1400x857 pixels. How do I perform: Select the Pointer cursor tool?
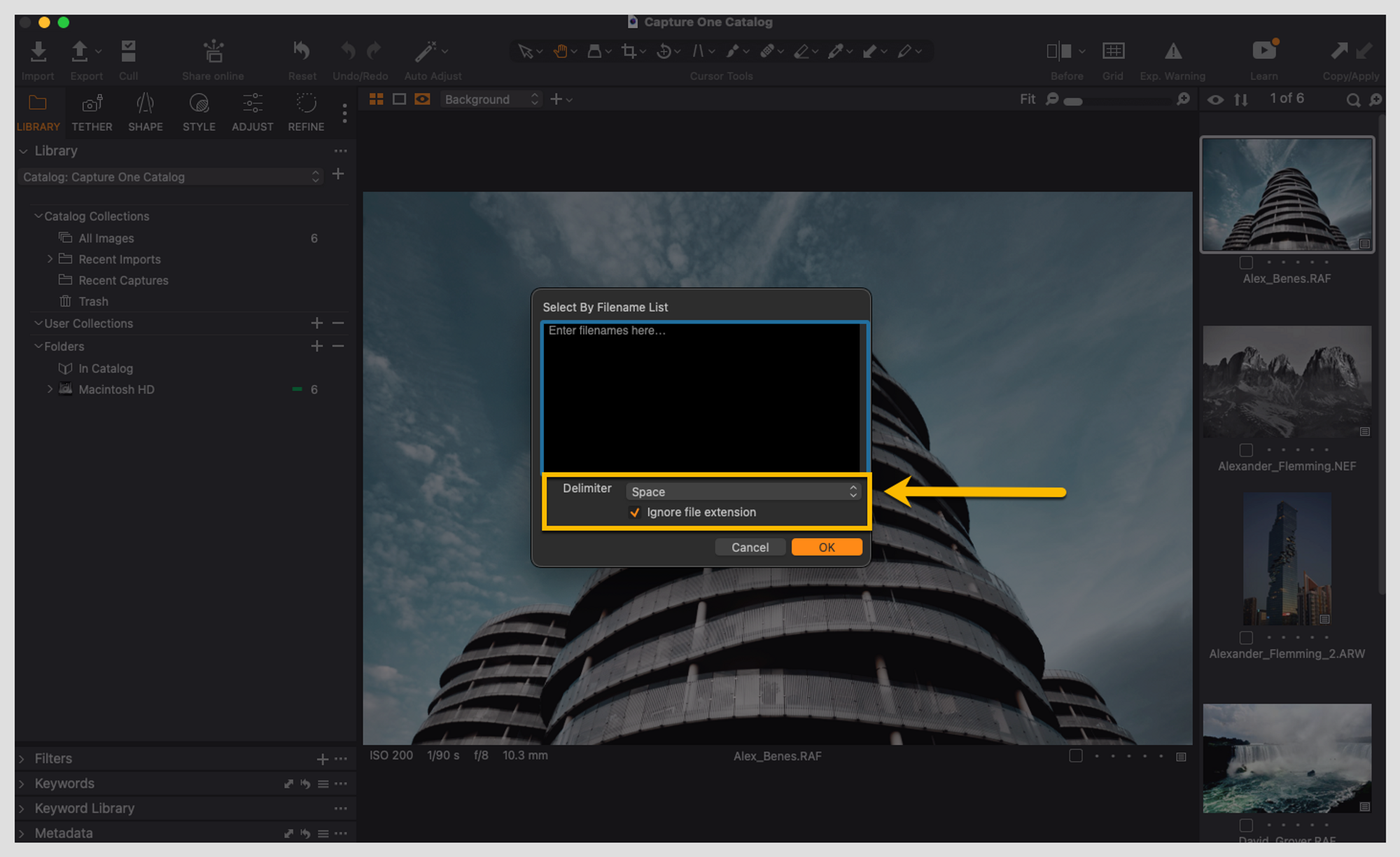tap(525, 51)
